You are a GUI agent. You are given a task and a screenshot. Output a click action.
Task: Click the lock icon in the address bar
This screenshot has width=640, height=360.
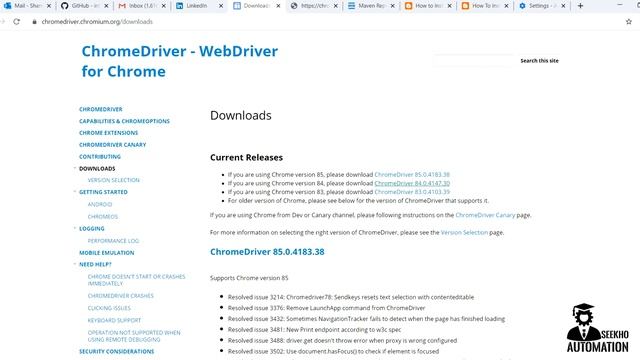point(34,22)
